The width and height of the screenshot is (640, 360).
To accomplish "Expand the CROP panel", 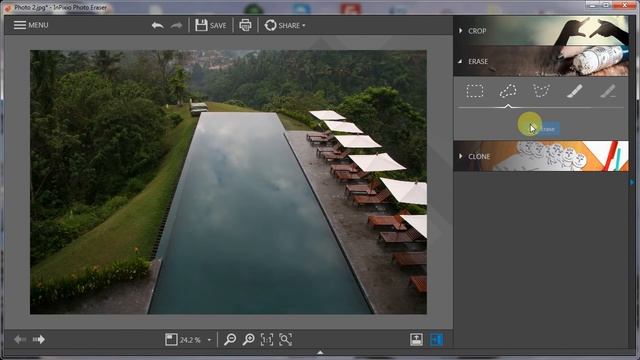I will click(541, 31).
